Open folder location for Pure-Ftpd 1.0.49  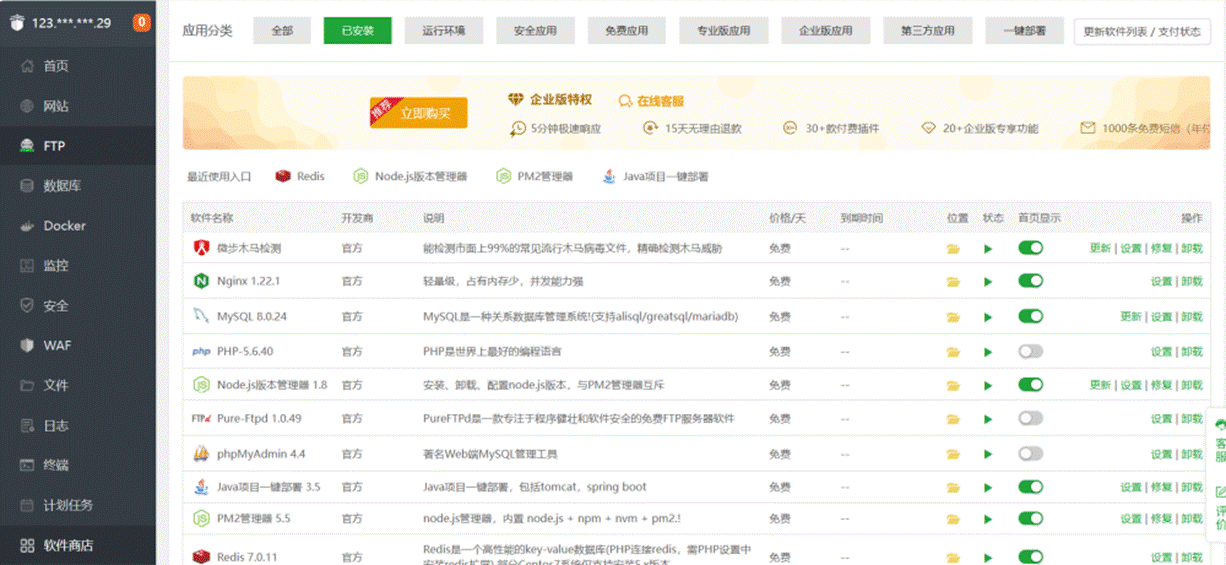(x=953, y=419)
